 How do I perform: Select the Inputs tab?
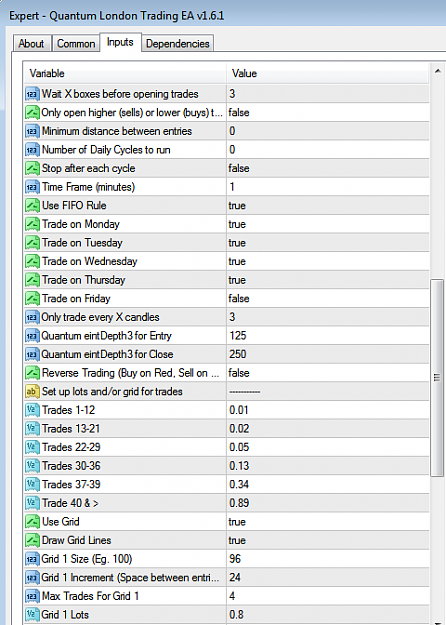click(120, 42)
